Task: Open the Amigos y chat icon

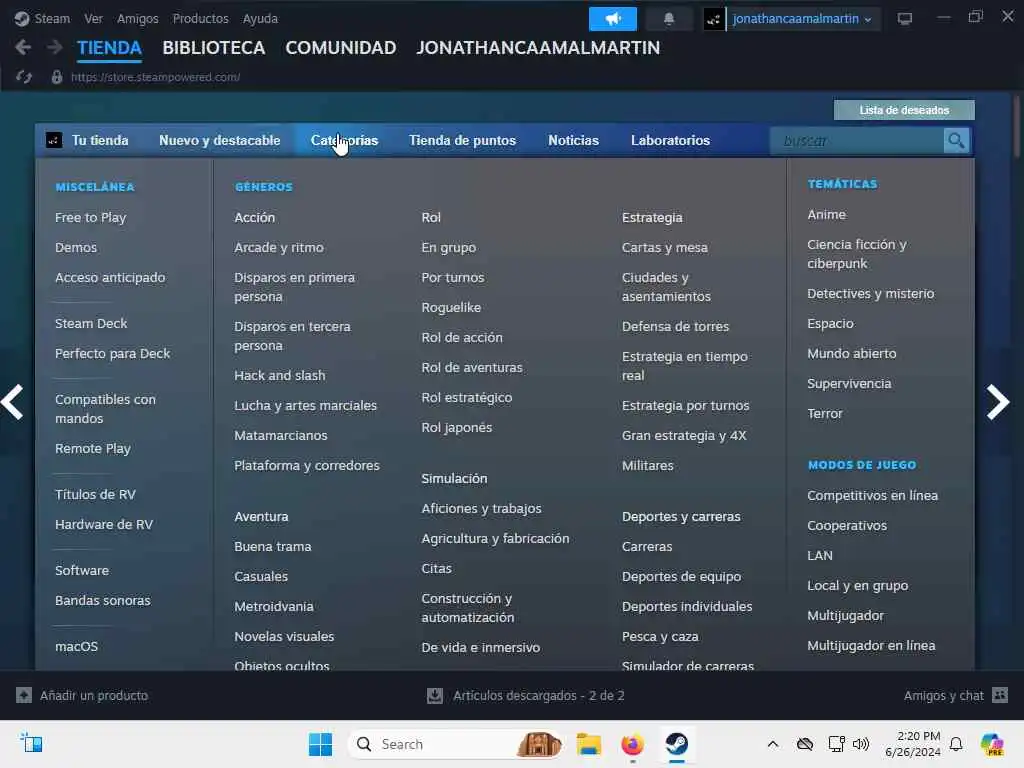Action: [1000, 695]
